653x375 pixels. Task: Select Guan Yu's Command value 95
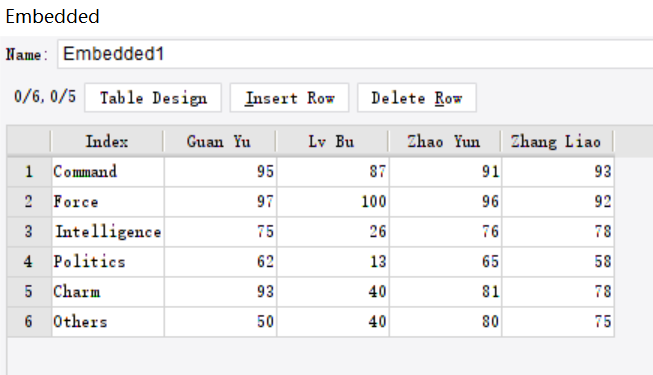(x=221, y=172)
